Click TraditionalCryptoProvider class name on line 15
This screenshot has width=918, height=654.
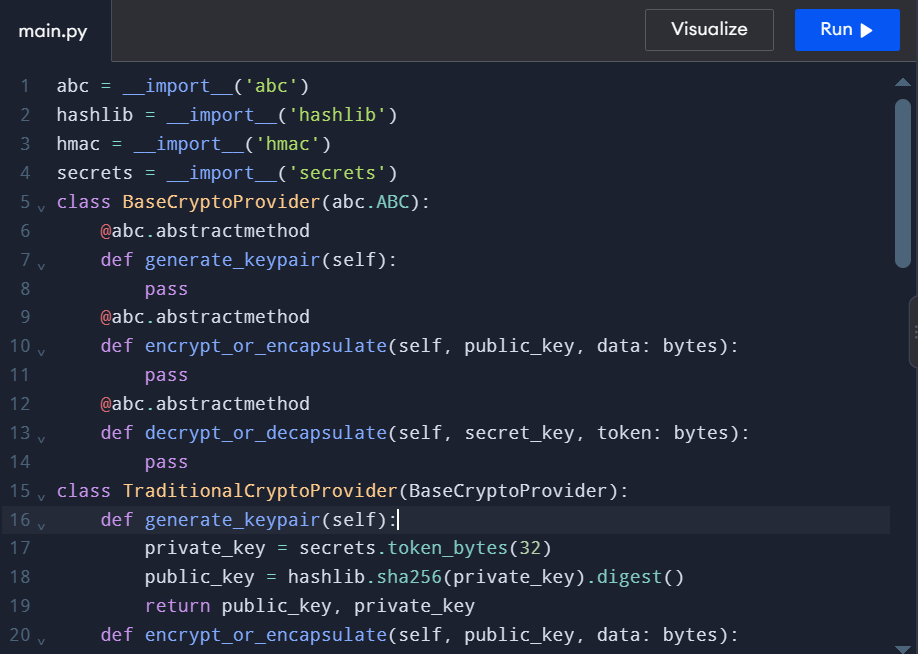pos(260,491)
